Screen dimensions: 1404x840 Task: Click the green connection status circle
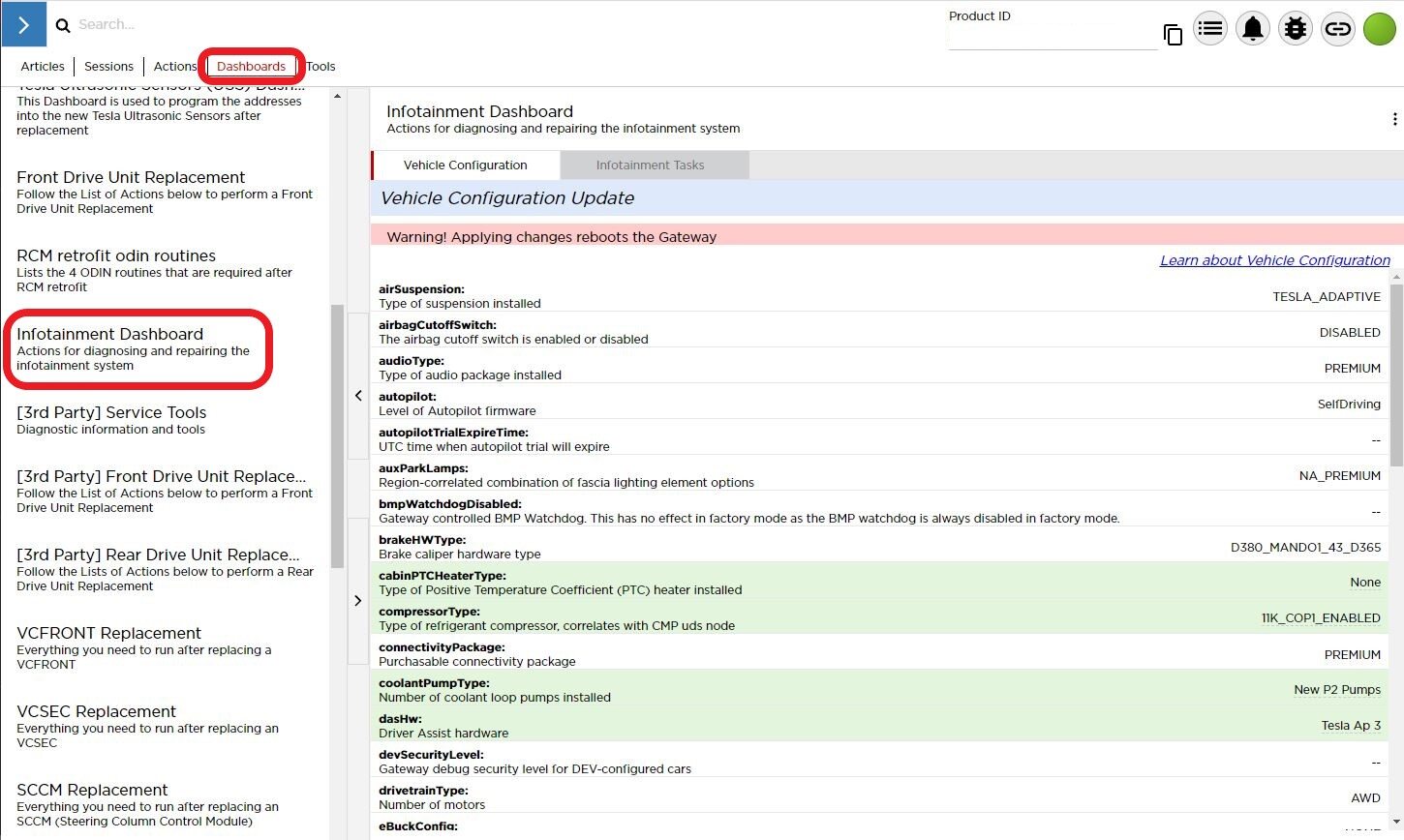coord(1379,29)
